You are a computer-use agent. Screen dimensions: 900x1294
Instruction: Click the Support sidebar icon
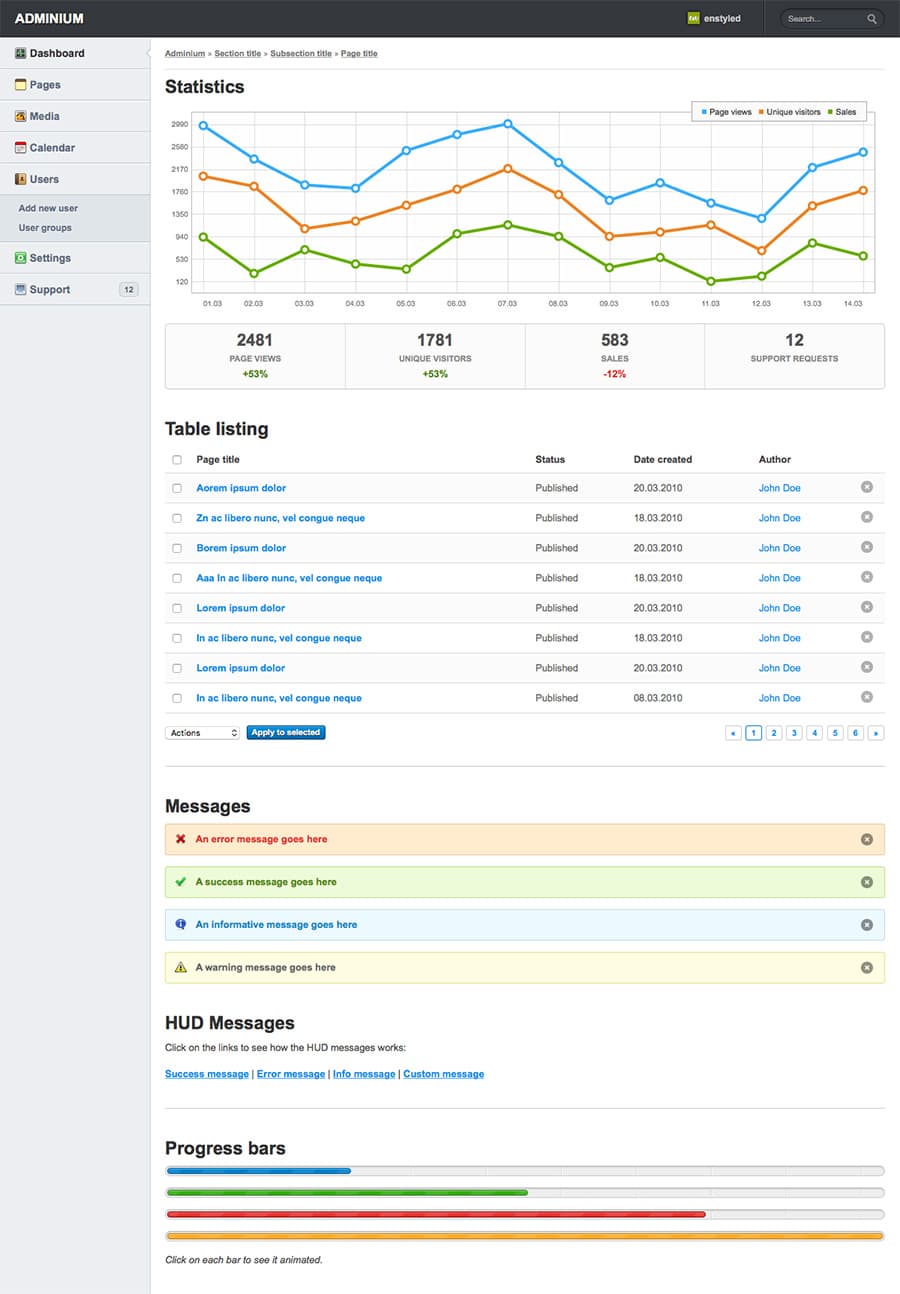tap(20, 289)
